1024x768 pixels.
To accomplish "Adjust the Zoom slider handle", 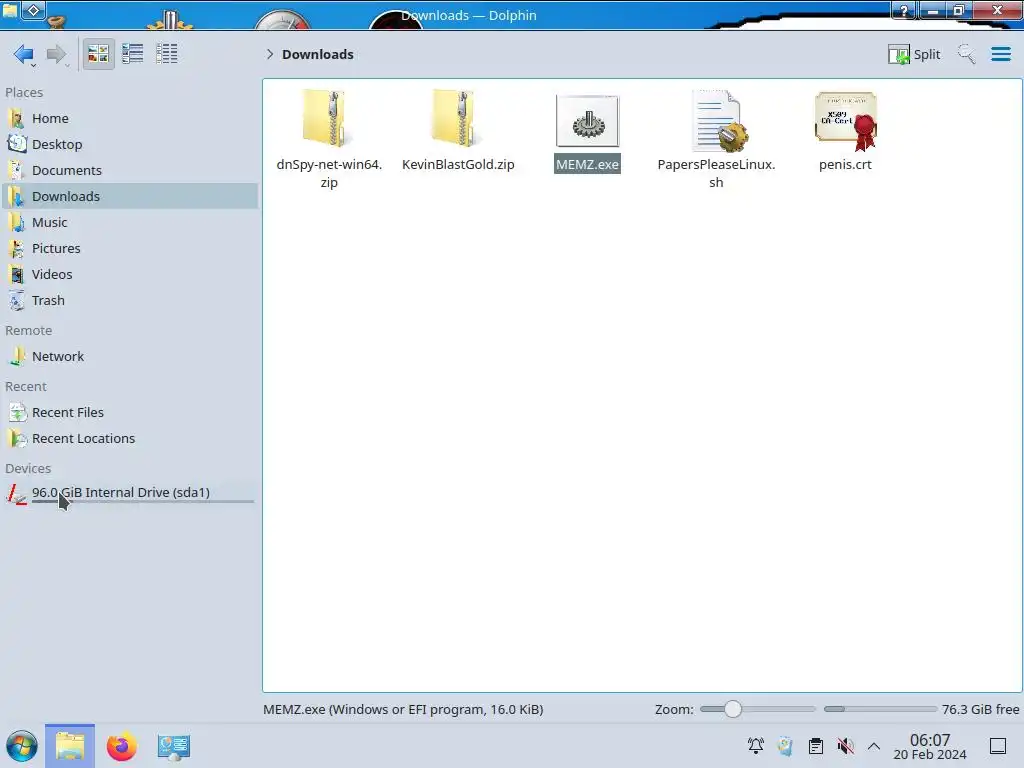I will pos(733,709).
